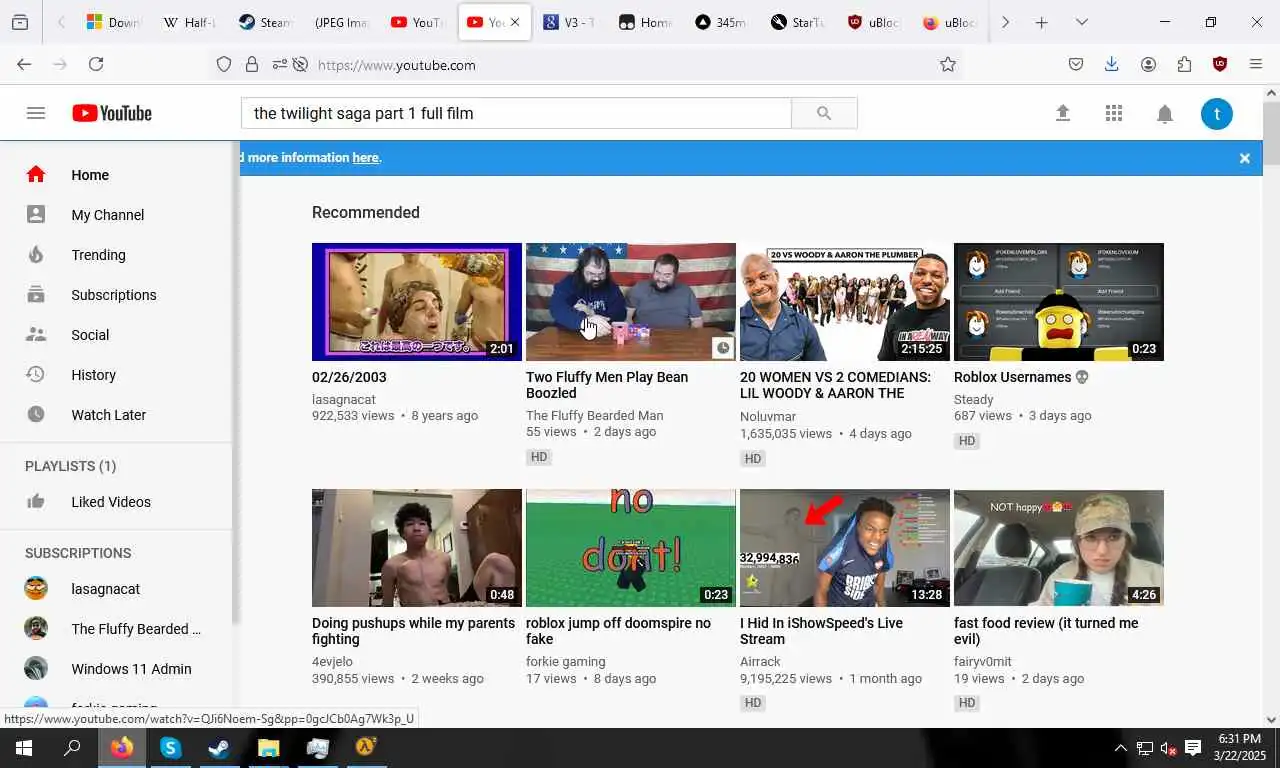Open Watch Later in the sidebar
Screen dimensions: 1280x768
coord(116,415)
